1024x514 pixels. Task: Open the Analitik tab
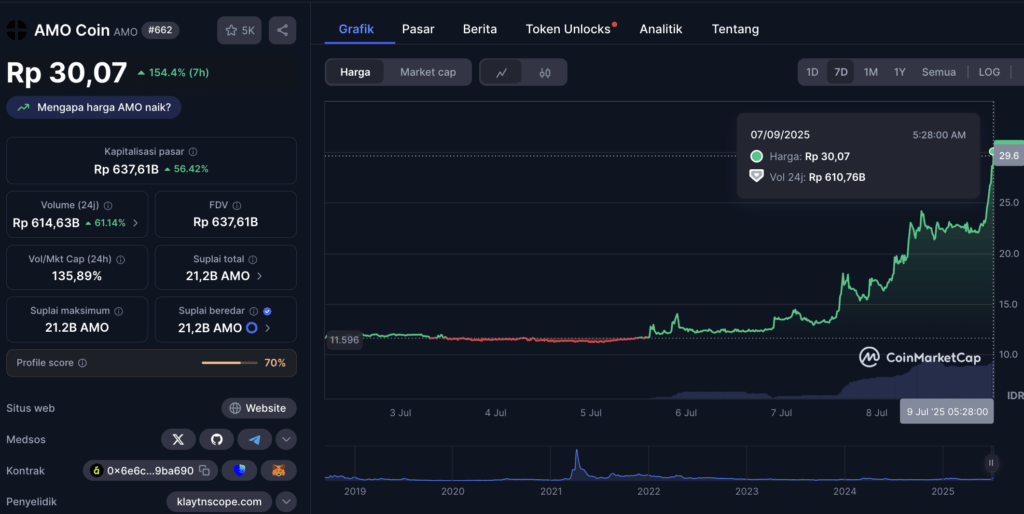pos(661,29)
